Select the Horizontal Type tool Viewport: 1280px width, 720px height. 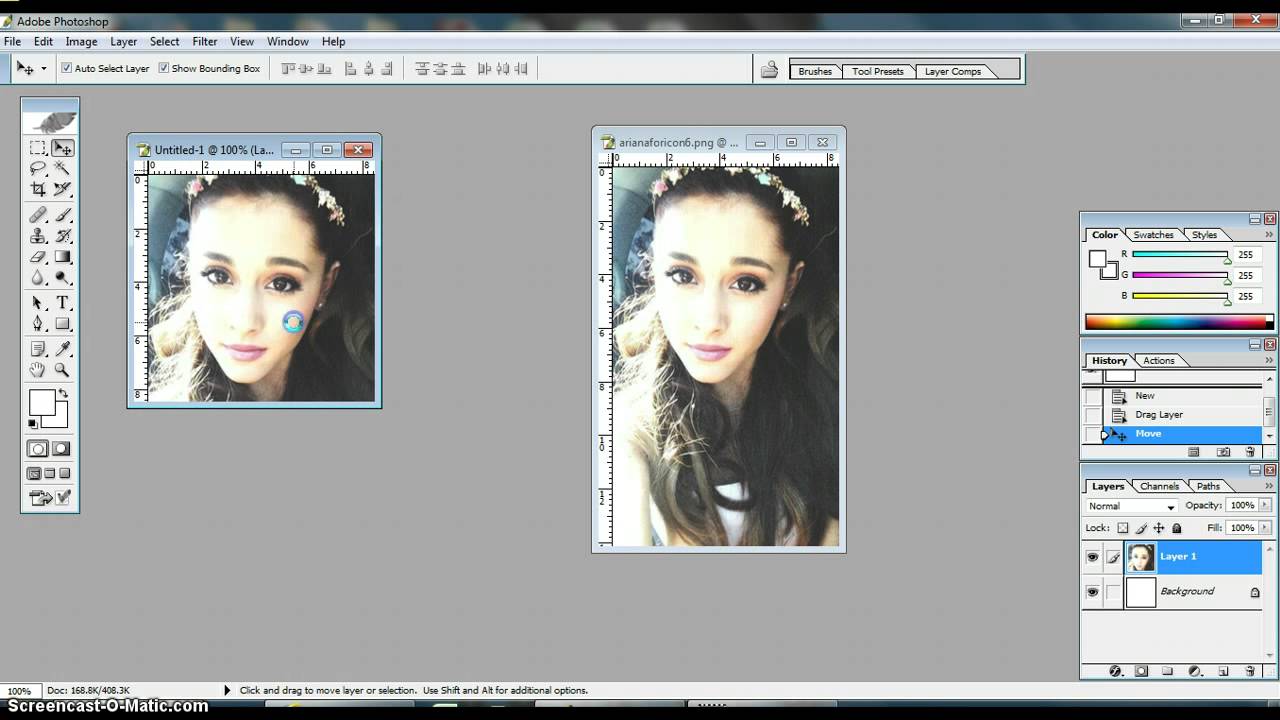click(x=60, y=301)
